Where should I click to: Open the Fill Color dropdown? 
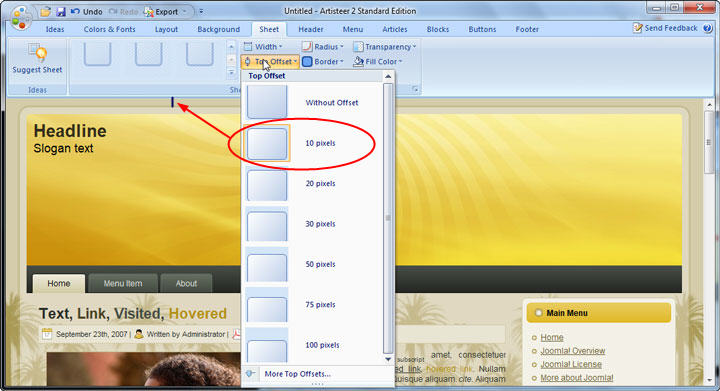point(378,61)
